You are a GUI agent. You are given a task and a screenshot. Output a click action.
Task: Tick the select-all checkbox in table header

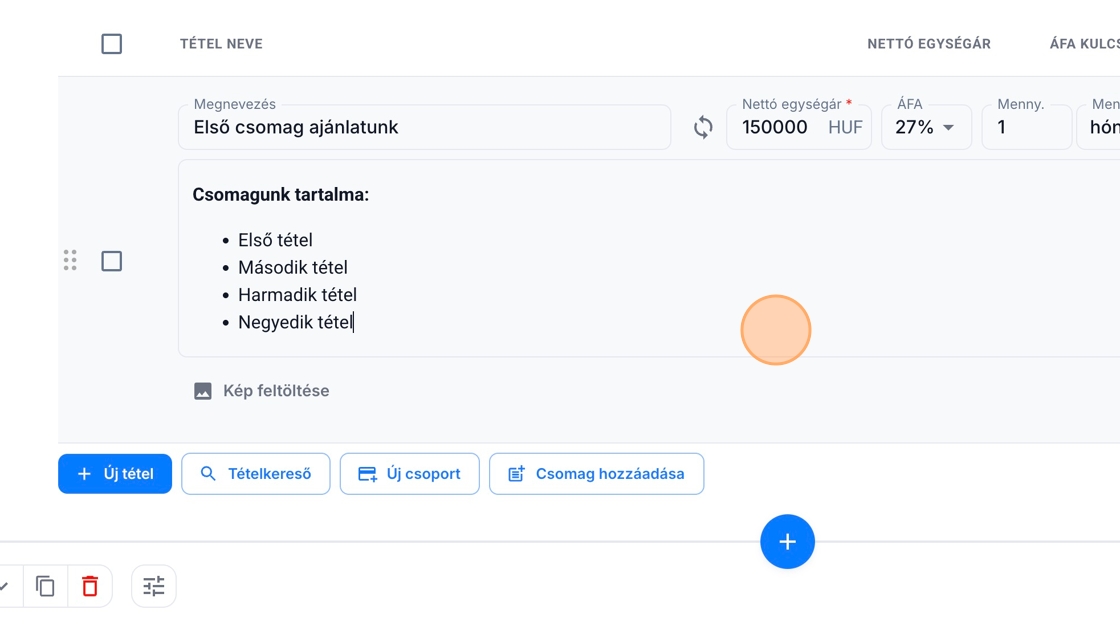click(112, 44)
